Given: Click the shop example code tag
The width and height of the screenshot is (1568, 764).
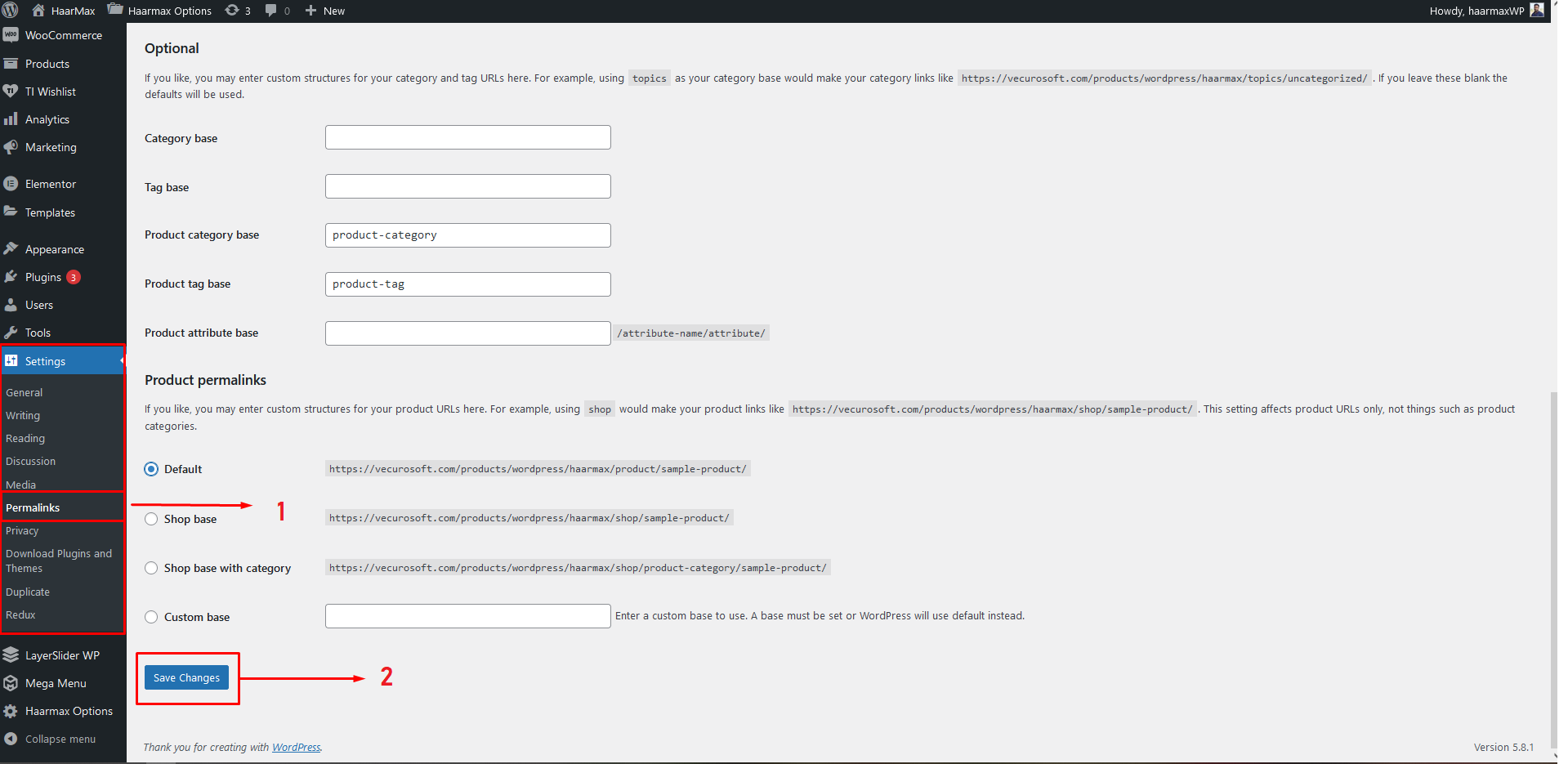Looking at the screenshot, I should 600,409.
